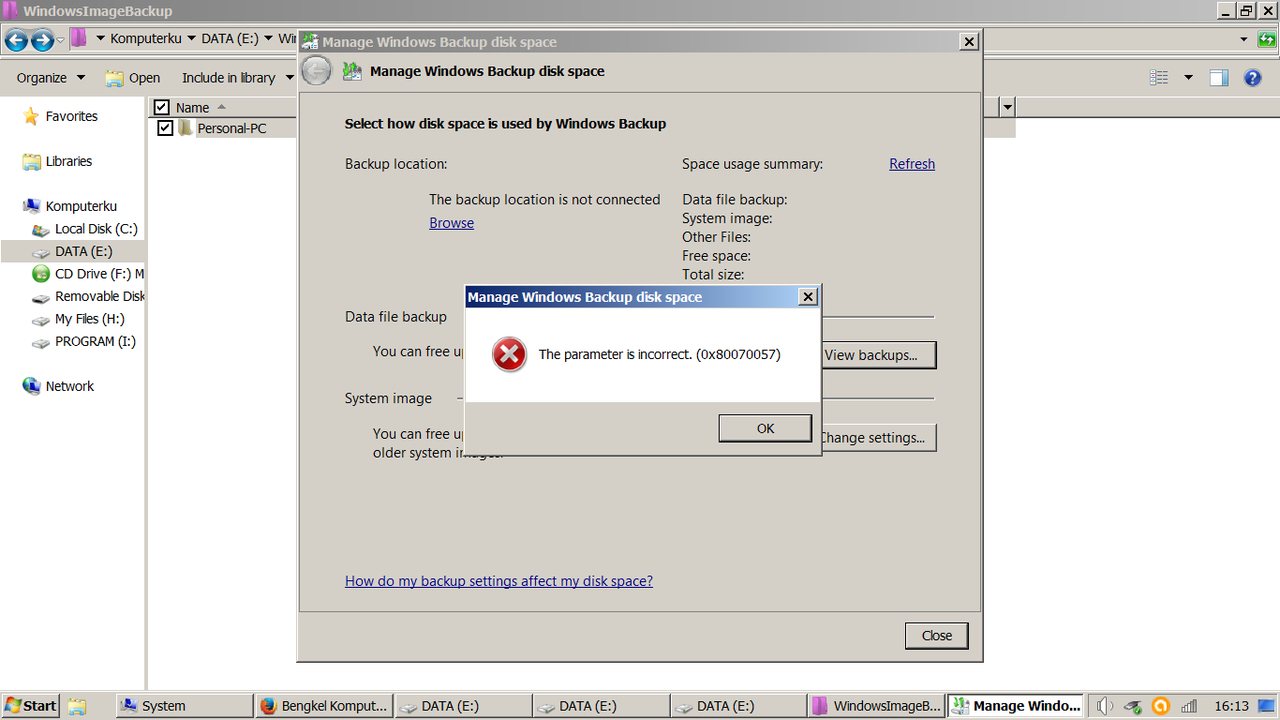The image size is (1280, 720).
Task: Toggle the preview pane icon
Action: (1218, 78)
